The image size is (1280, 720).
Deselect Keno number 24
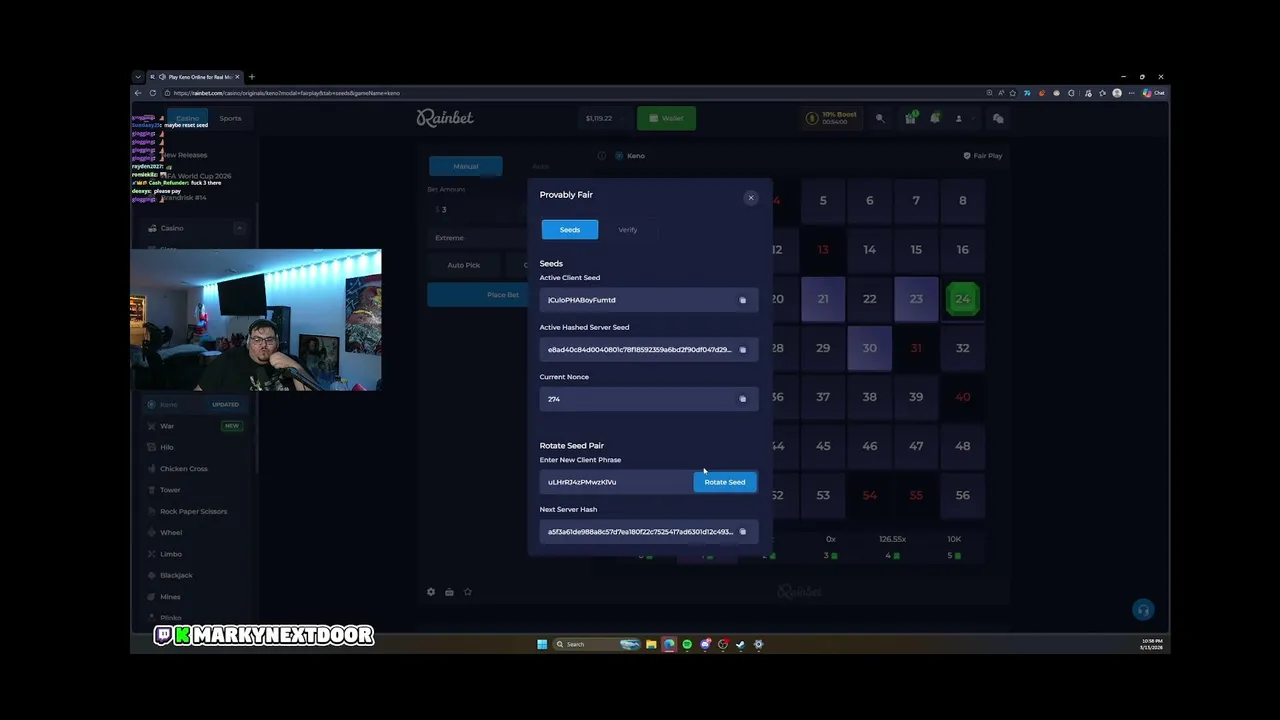pyautogui.click(x=962, y=299)
